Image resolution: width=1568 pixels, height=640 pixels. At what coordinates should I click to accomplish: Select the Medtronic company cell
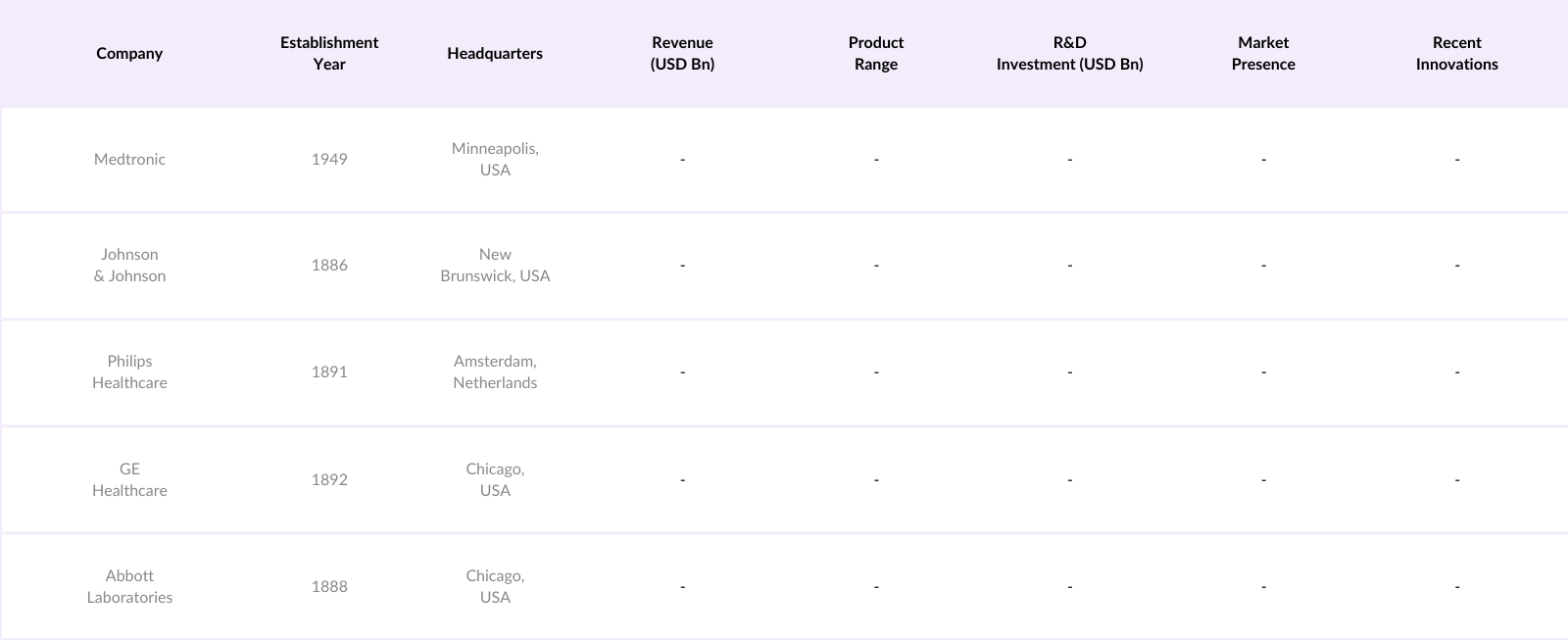click(x=129, y=159)
